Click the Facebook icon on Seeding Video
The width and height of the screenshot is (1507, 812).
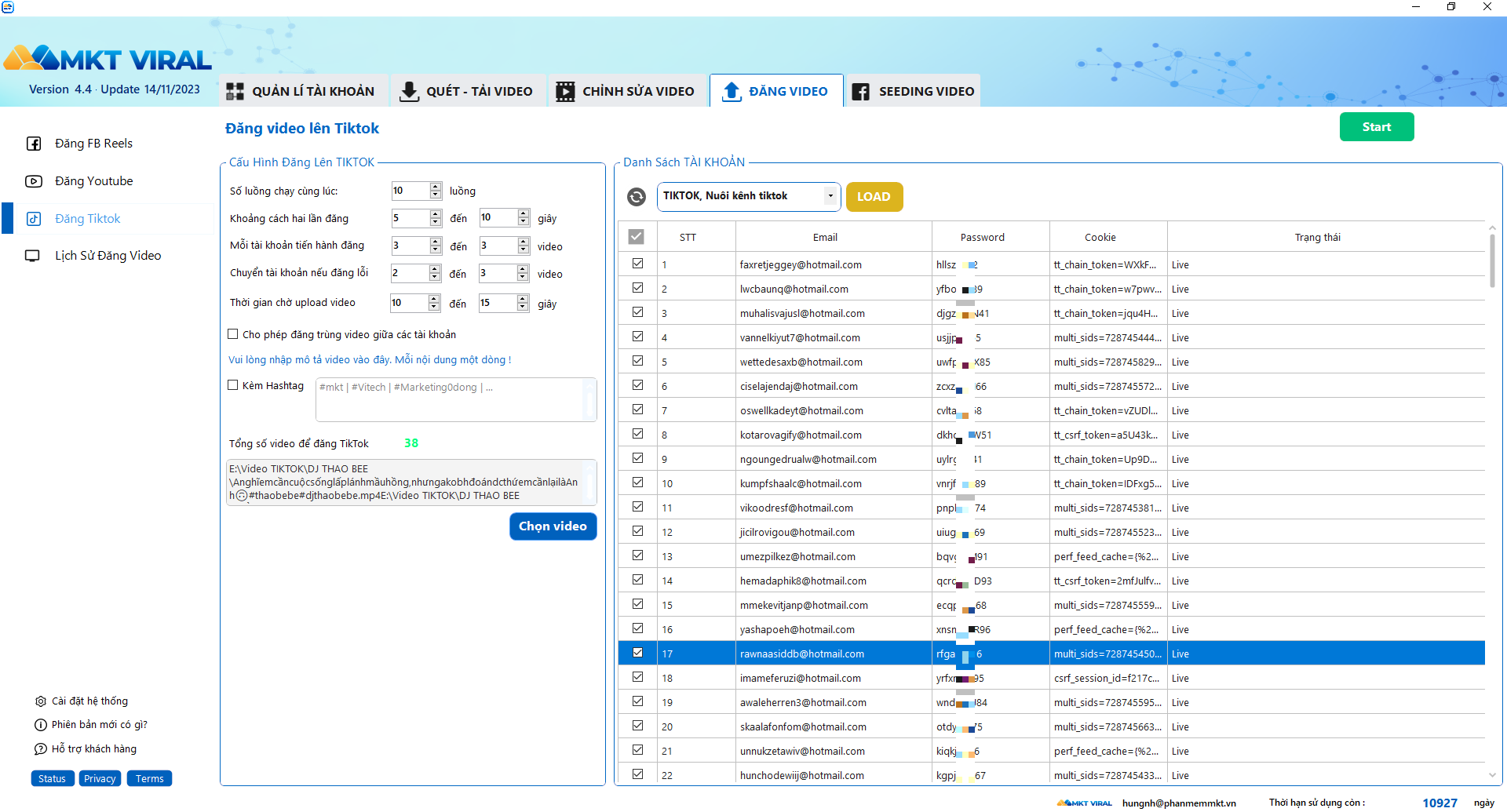point(860,92)
